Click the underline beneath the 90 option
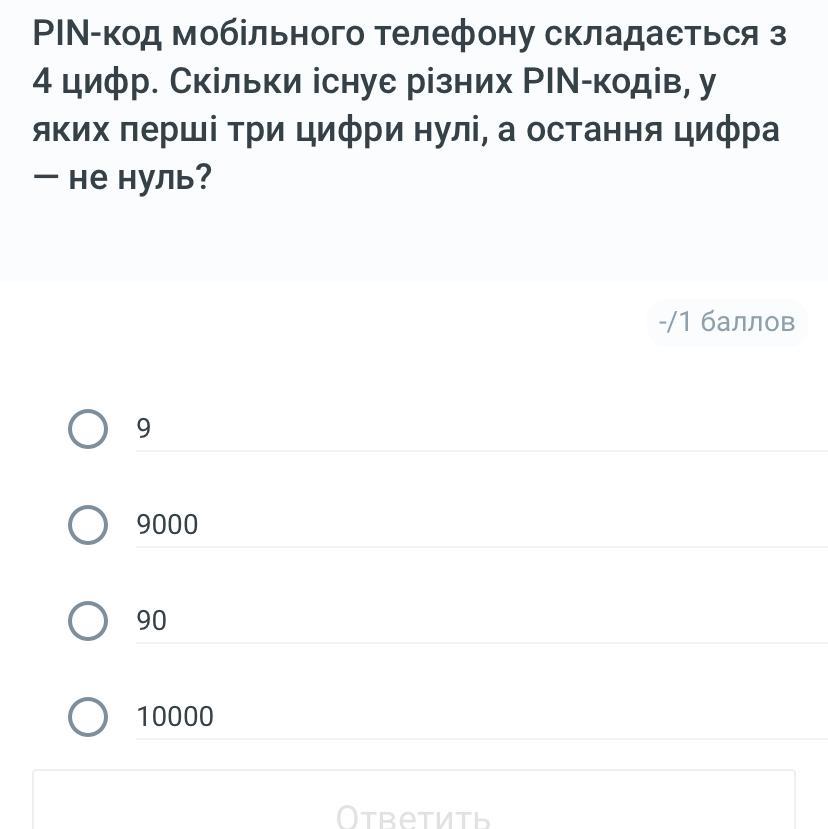 (x=480, y=643)
